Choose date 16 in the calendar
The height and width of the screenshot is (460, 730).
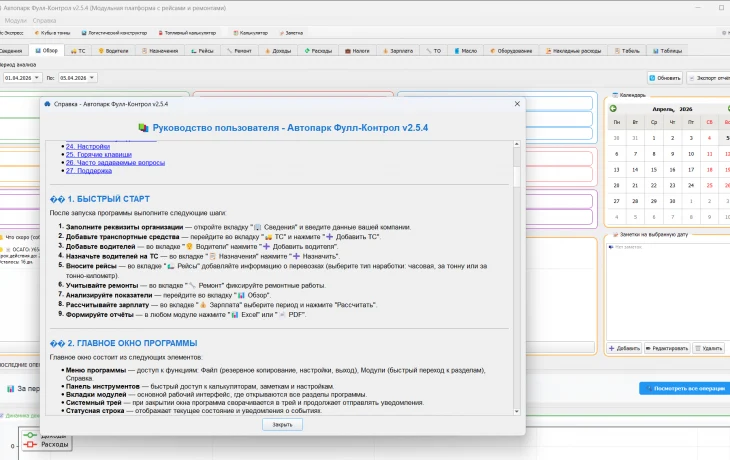(672, 169)
